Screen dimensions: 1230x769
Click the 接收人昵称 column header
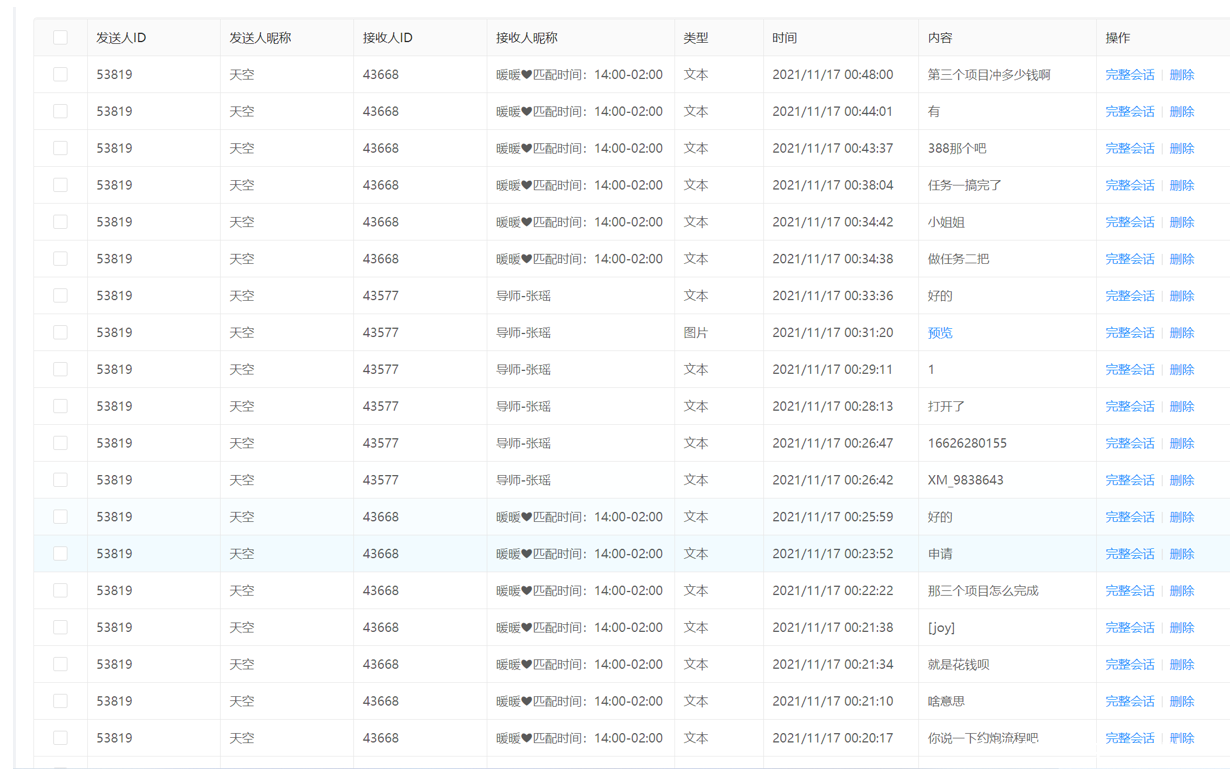click(x=527, y=38)
